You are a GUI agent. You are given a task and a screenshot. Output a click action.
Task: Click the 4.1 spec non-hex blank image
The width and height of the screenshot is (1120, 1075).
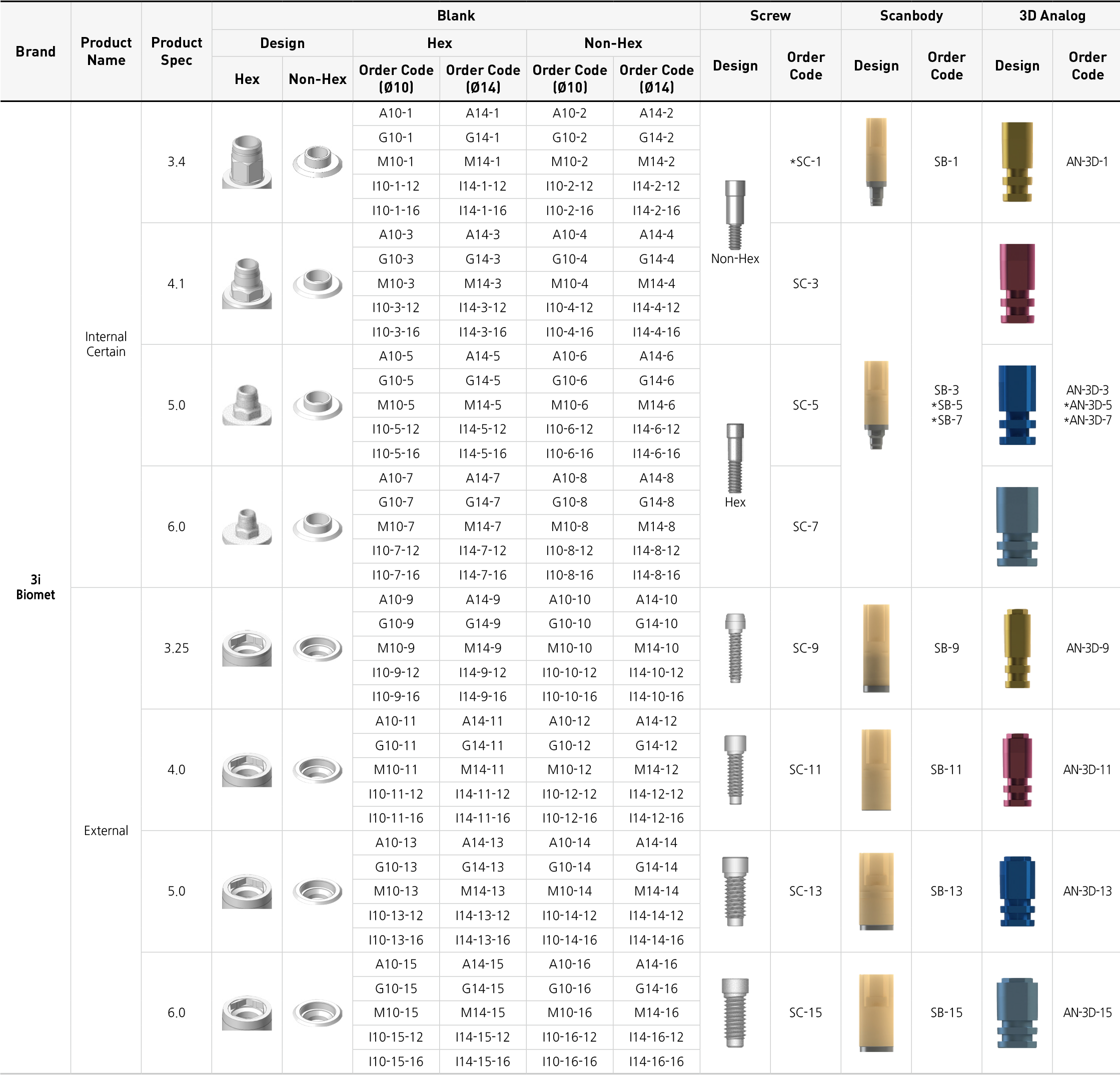(318, 284)
